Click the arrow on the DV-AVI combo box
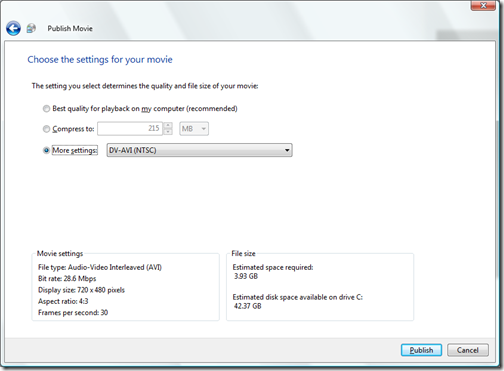Screen dimensions: 504x371 click(287, 150)
